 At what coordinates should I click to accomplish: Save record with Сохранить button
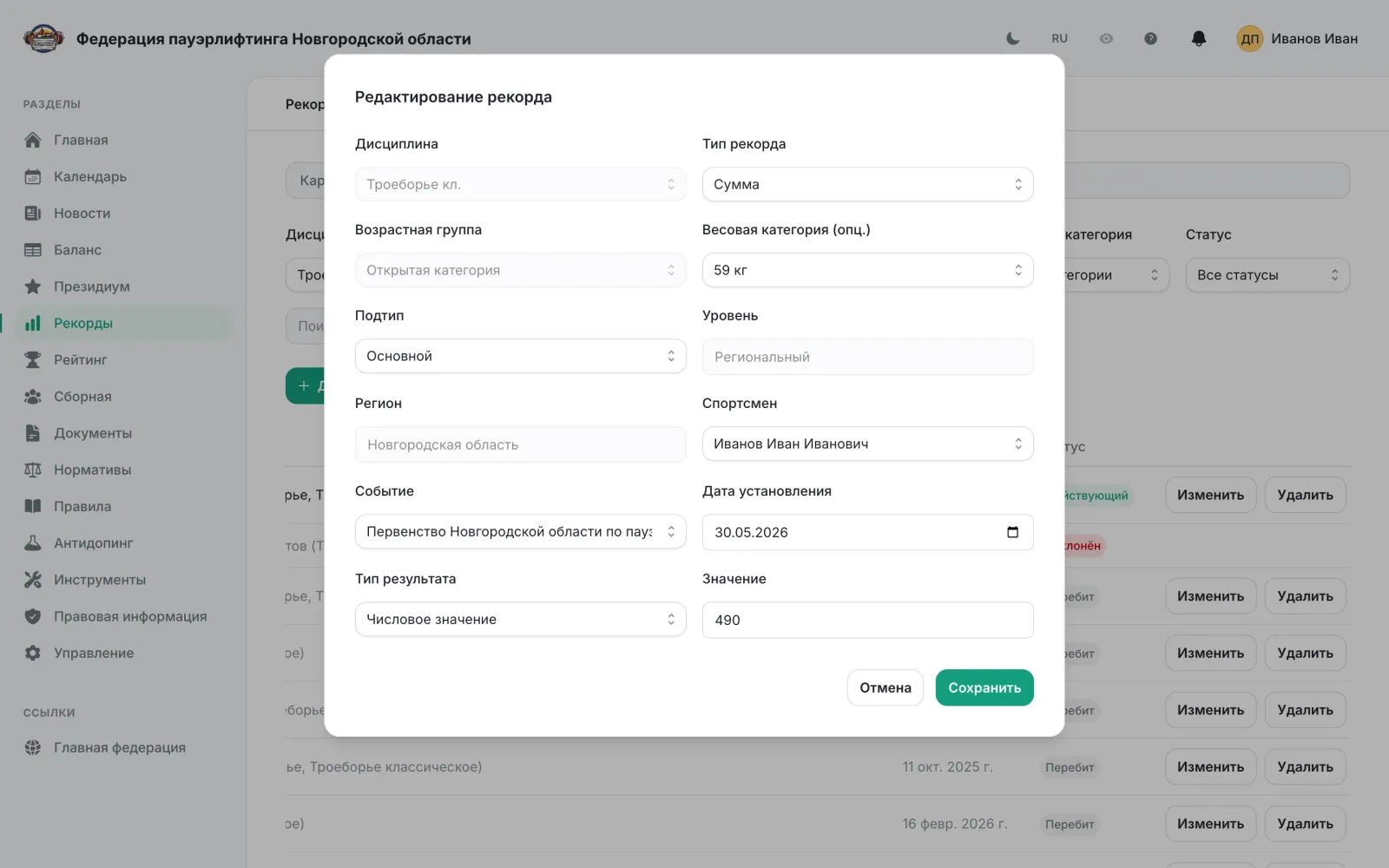[x=984, y=687]
